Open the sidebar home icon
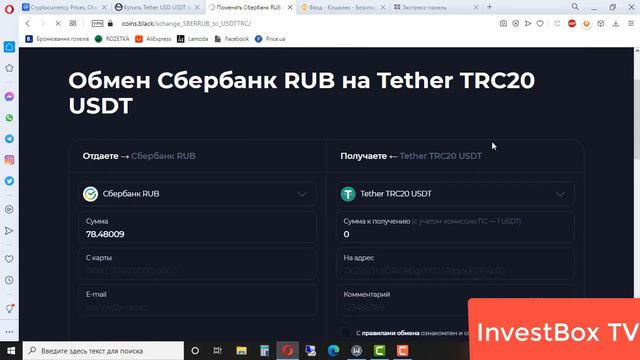 (9, 47)
